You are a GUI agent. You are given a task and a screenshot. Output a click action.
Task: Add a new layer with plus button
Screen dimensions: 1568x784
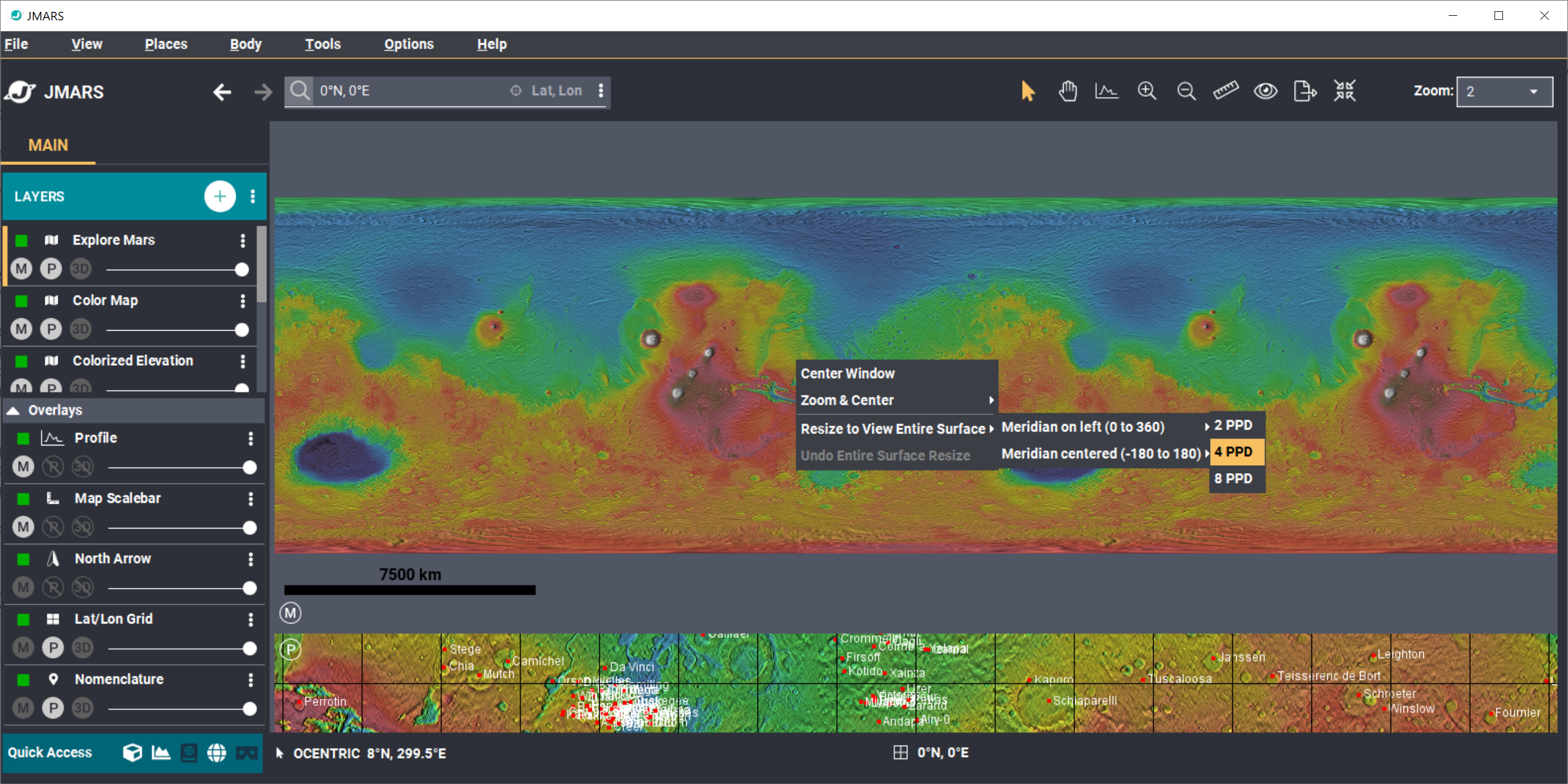pyautogui.click(x=220, y=196)
